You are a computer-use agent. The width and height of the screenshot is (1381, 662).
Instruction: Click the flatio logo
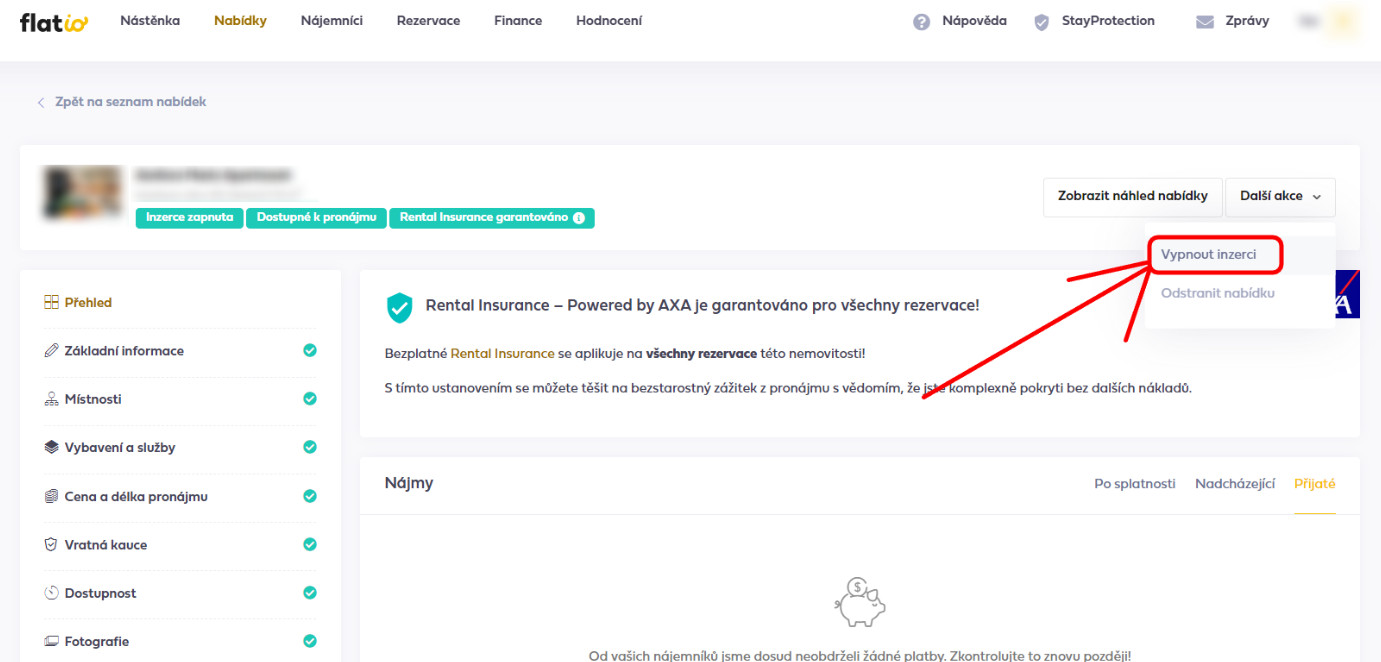coord(54,21)
